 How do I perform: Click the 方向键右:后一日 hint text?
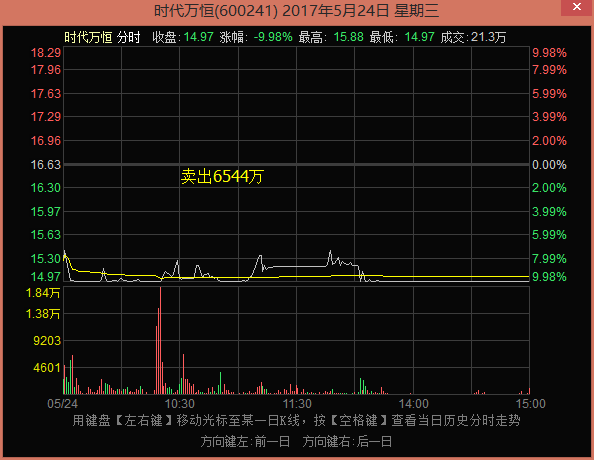tap(347, 442)
